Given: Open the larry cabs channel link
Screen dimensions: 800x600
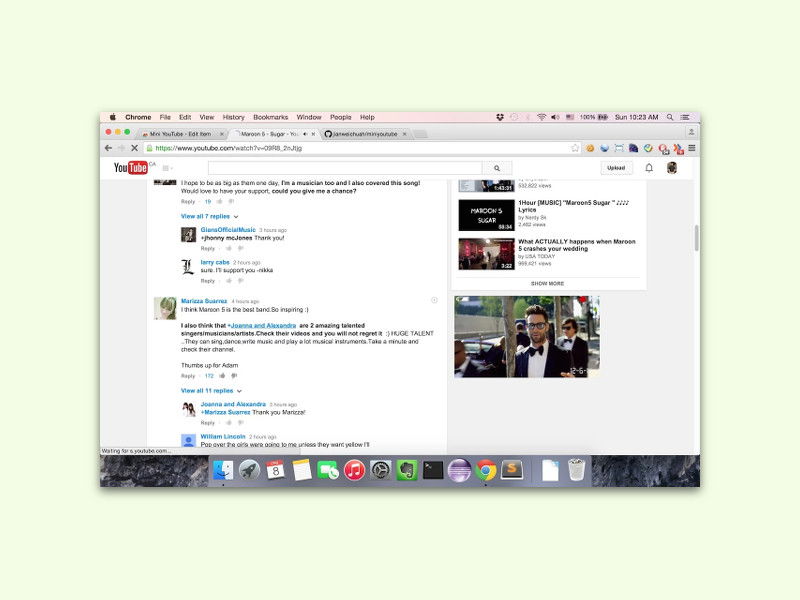Looking at the screenshot, I should [215, 262].
